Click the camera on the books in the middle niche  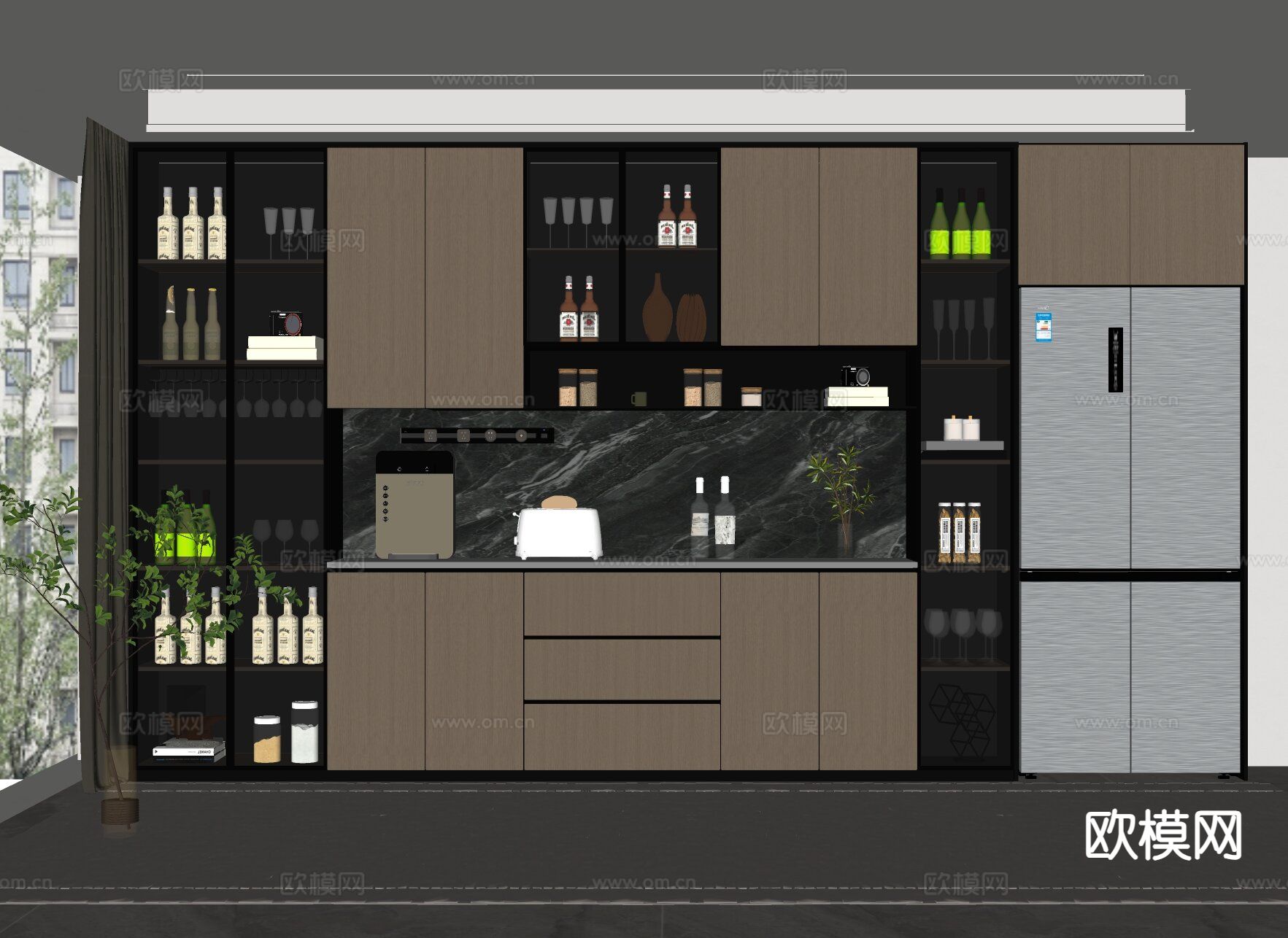[855, 376]
